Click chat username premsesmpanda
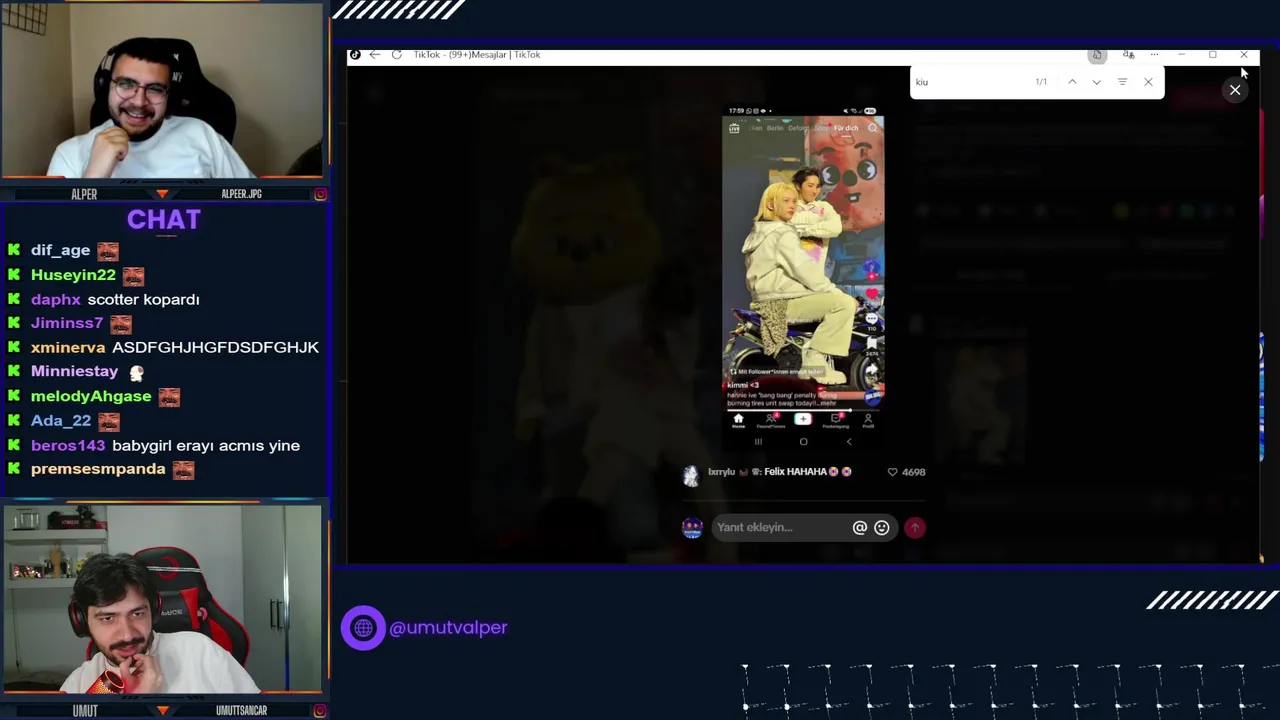 point(98,469)
